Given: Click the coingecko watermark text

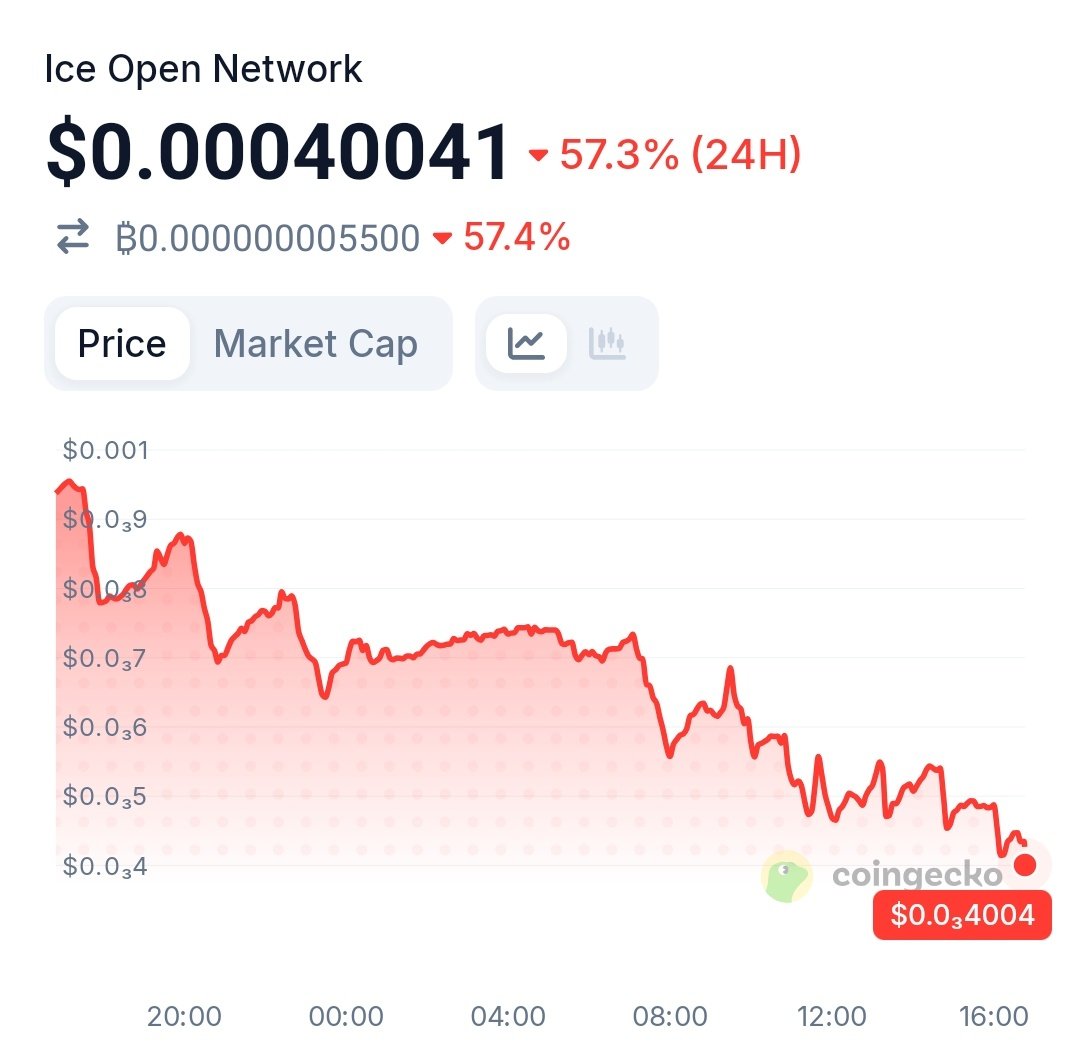Looking at the screenshot, I should 917,876.
